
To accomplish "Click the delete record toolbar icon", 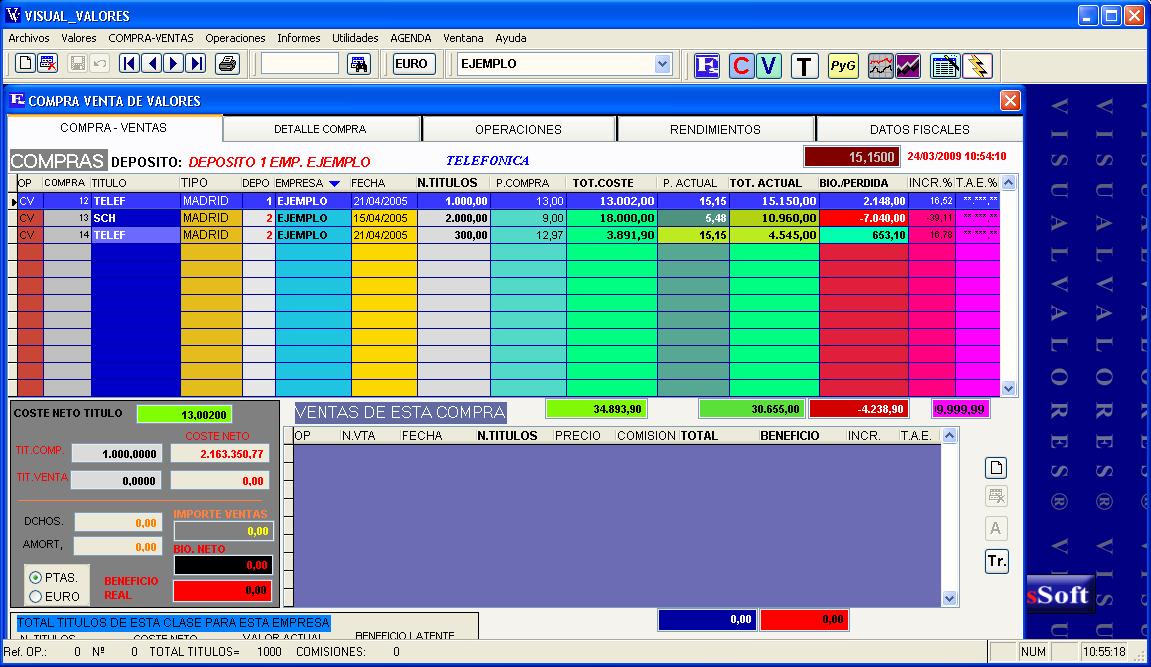I will click(48, 64).
